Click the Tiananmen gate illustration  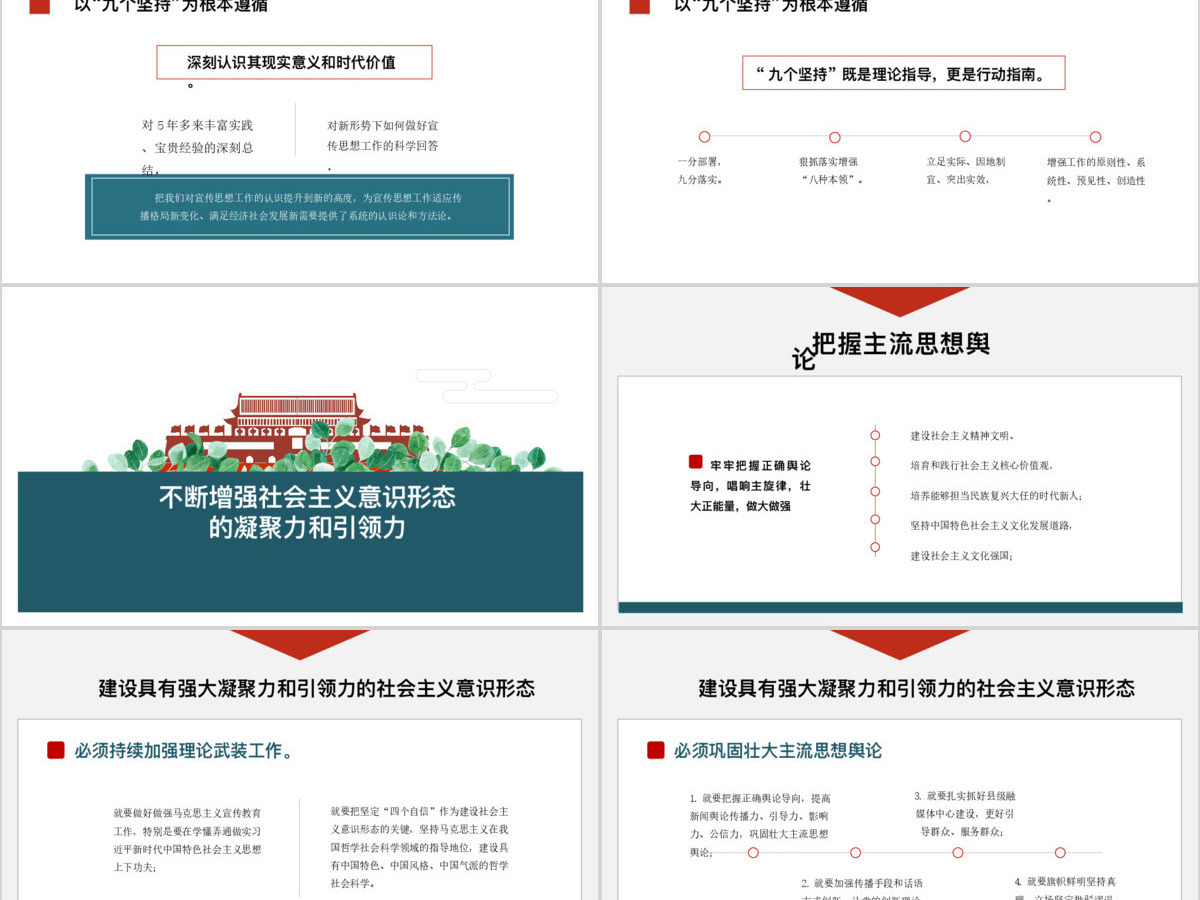297,432
